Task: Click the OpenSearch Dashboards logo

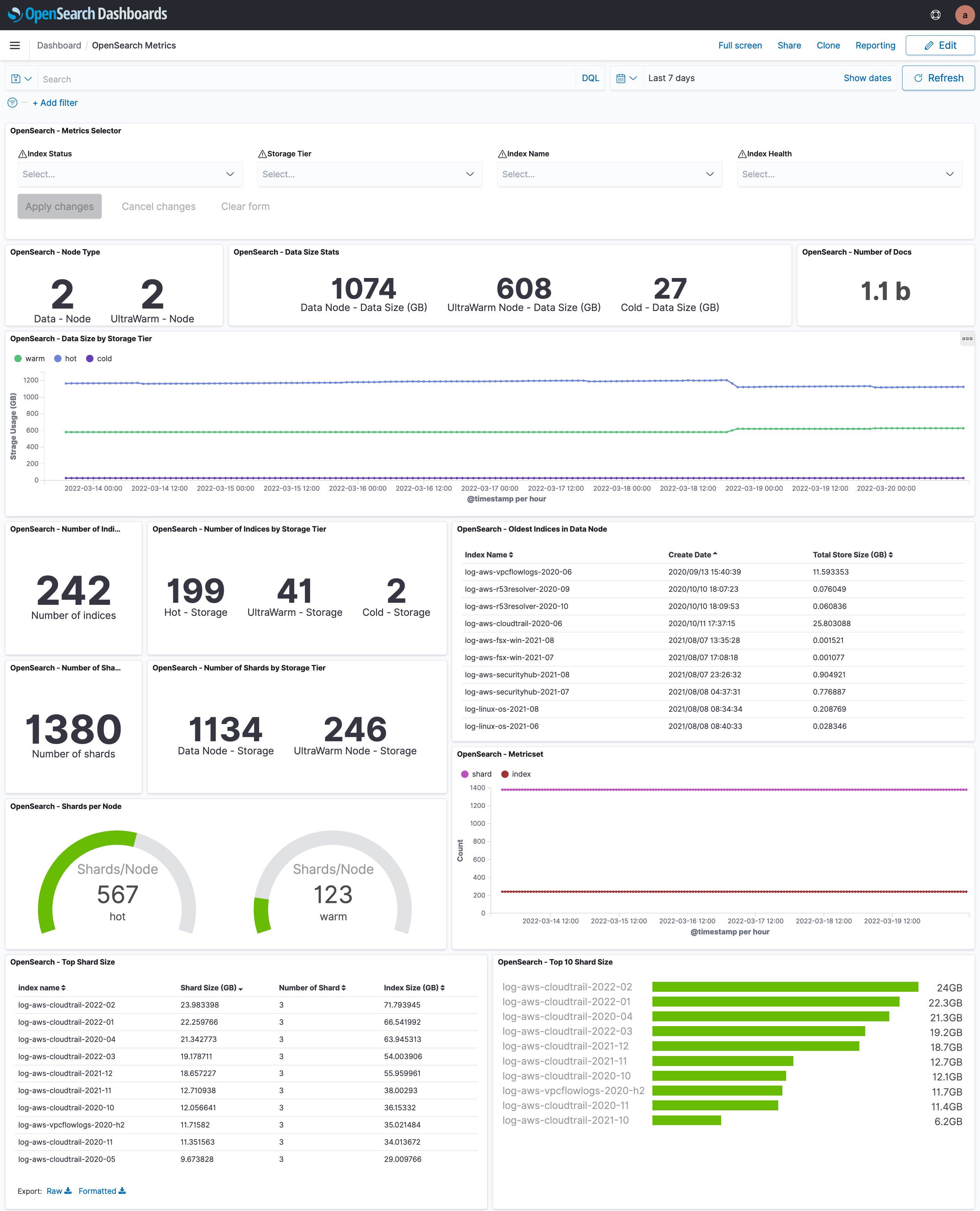Action: point(88,14)
